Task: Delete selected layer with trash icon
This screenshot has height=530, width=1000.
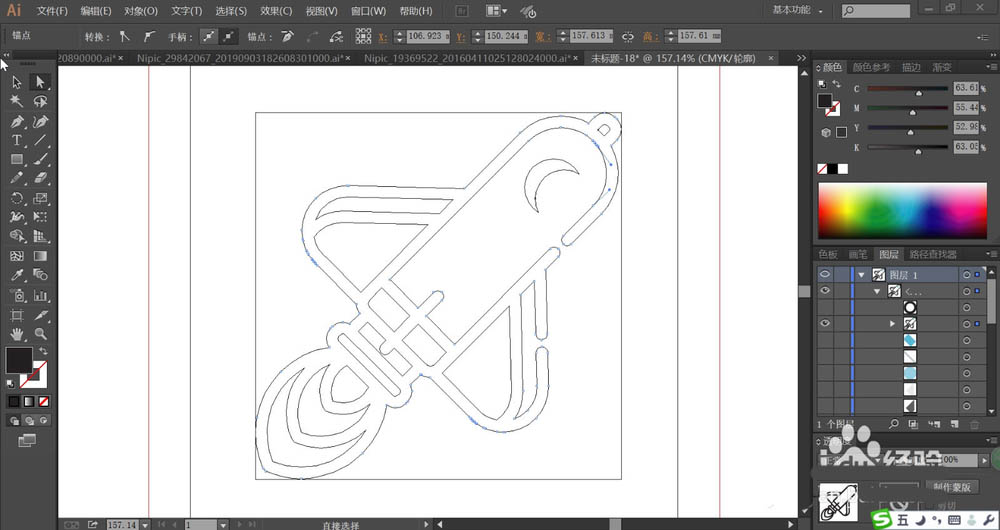Action: pyautogui.click(x=974, y=423)
